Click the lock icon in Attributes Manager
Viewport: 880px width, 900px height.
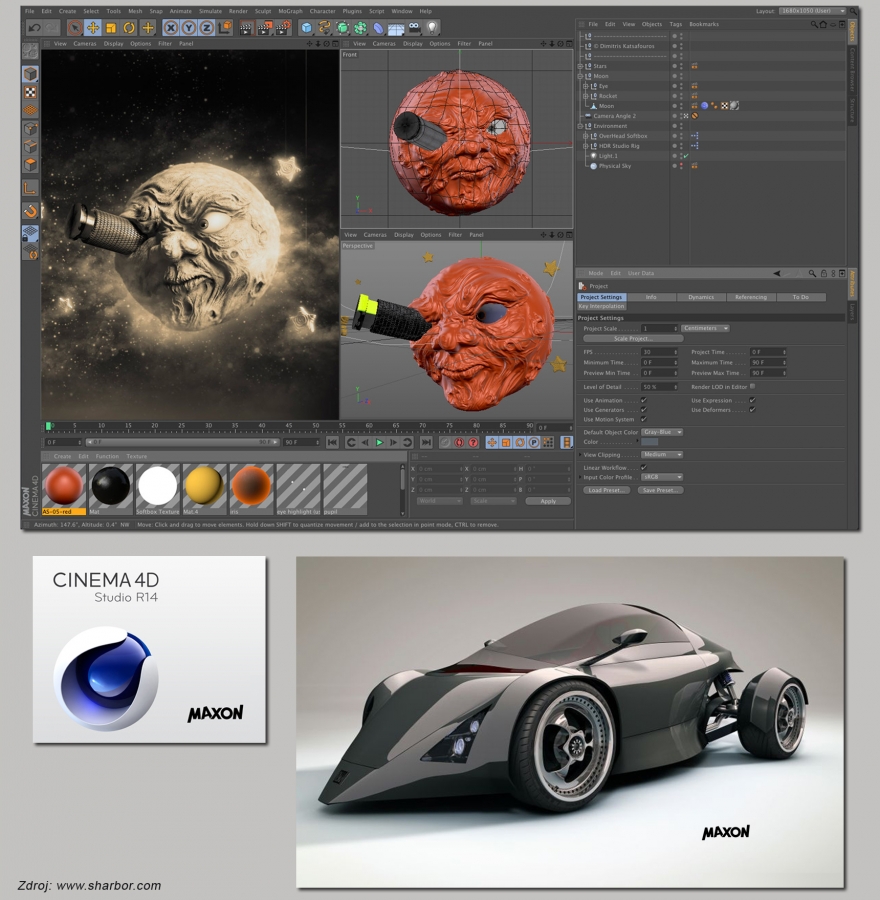coord(824,274)
